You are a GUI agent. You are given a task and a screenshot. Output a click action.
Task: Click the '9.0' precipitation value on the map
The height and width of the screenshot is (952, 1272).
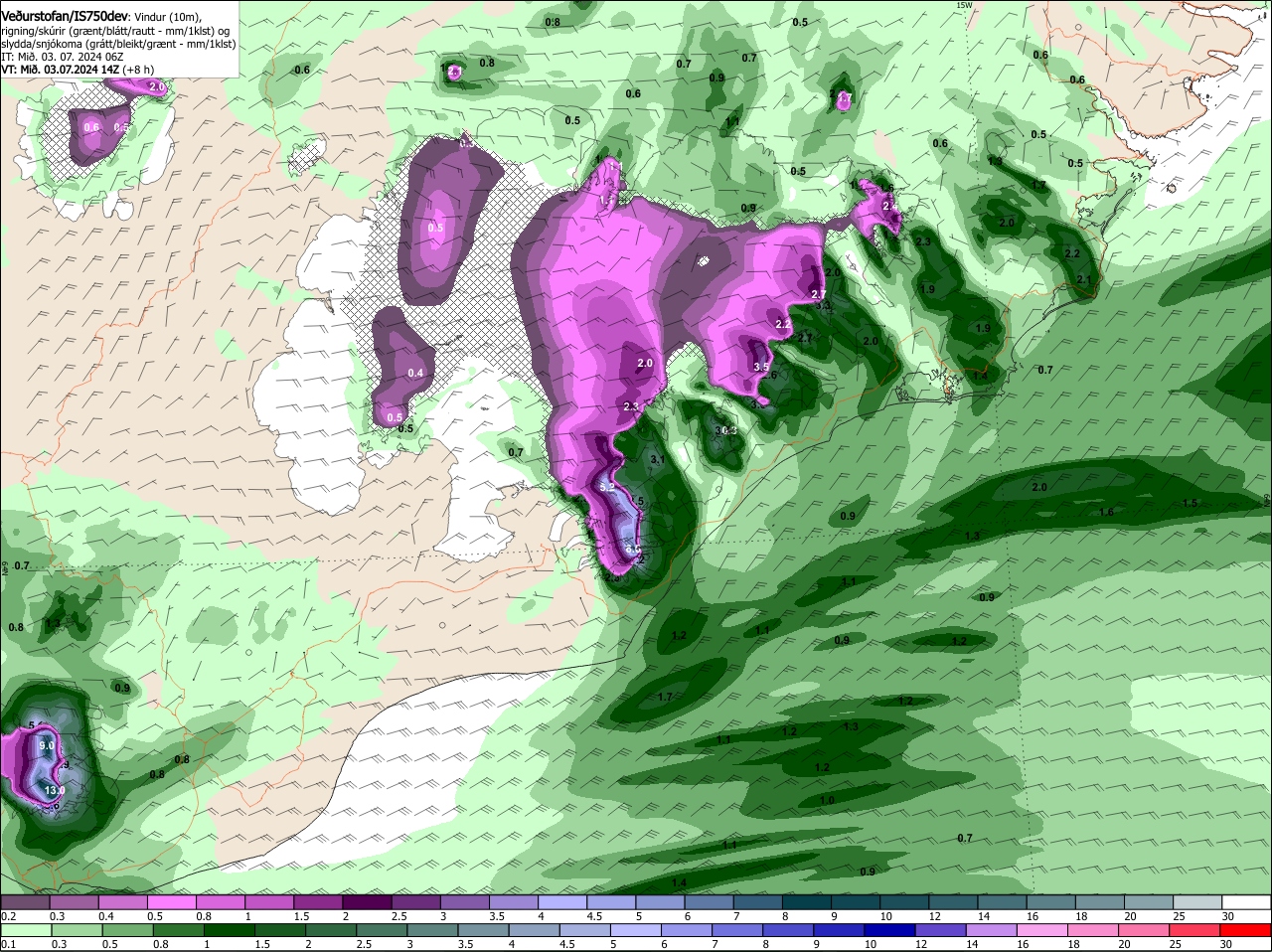(x=47, y=745)
